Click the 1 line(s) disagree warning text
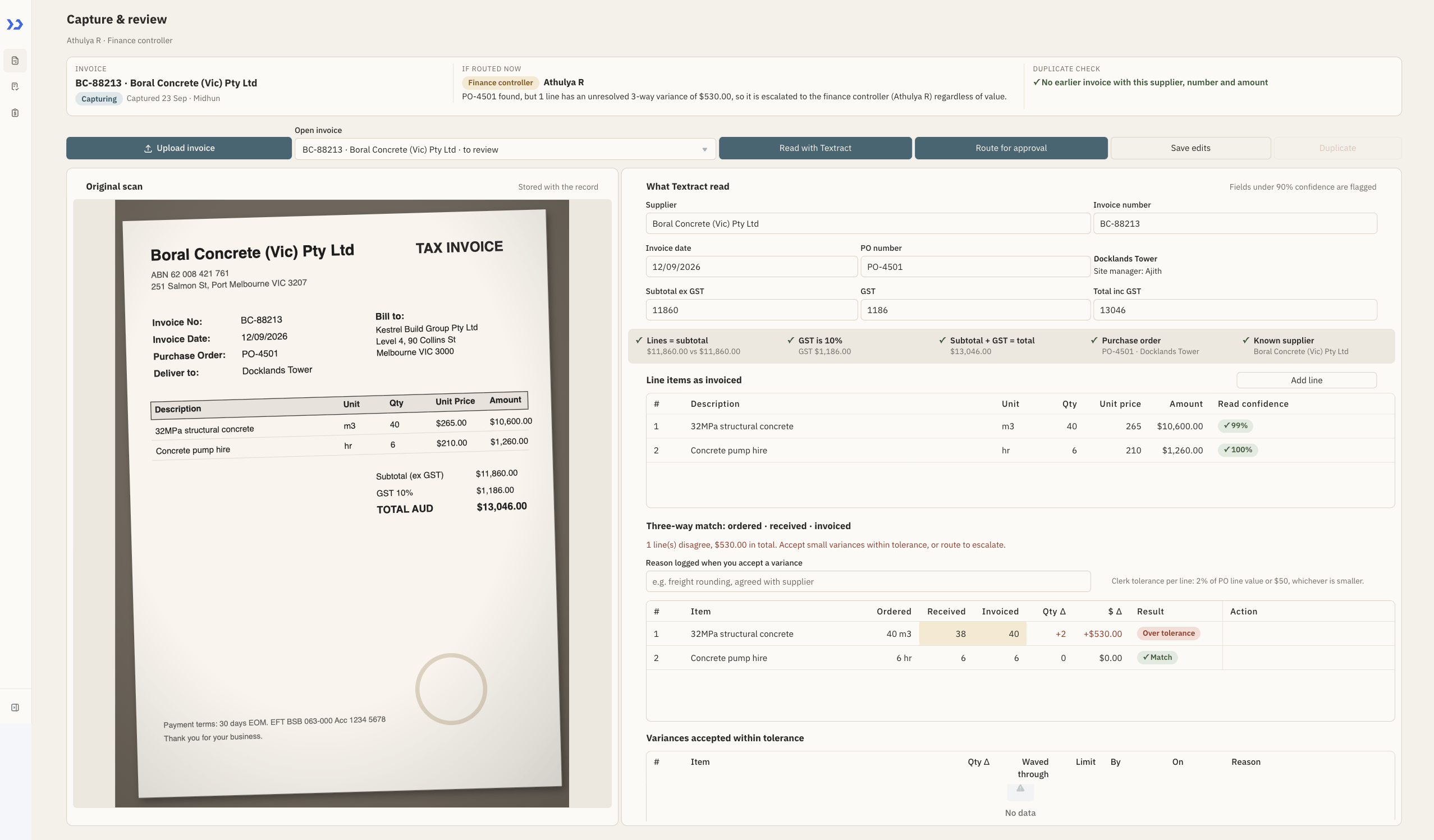The image size is (1434, 840). click(825, 545)
